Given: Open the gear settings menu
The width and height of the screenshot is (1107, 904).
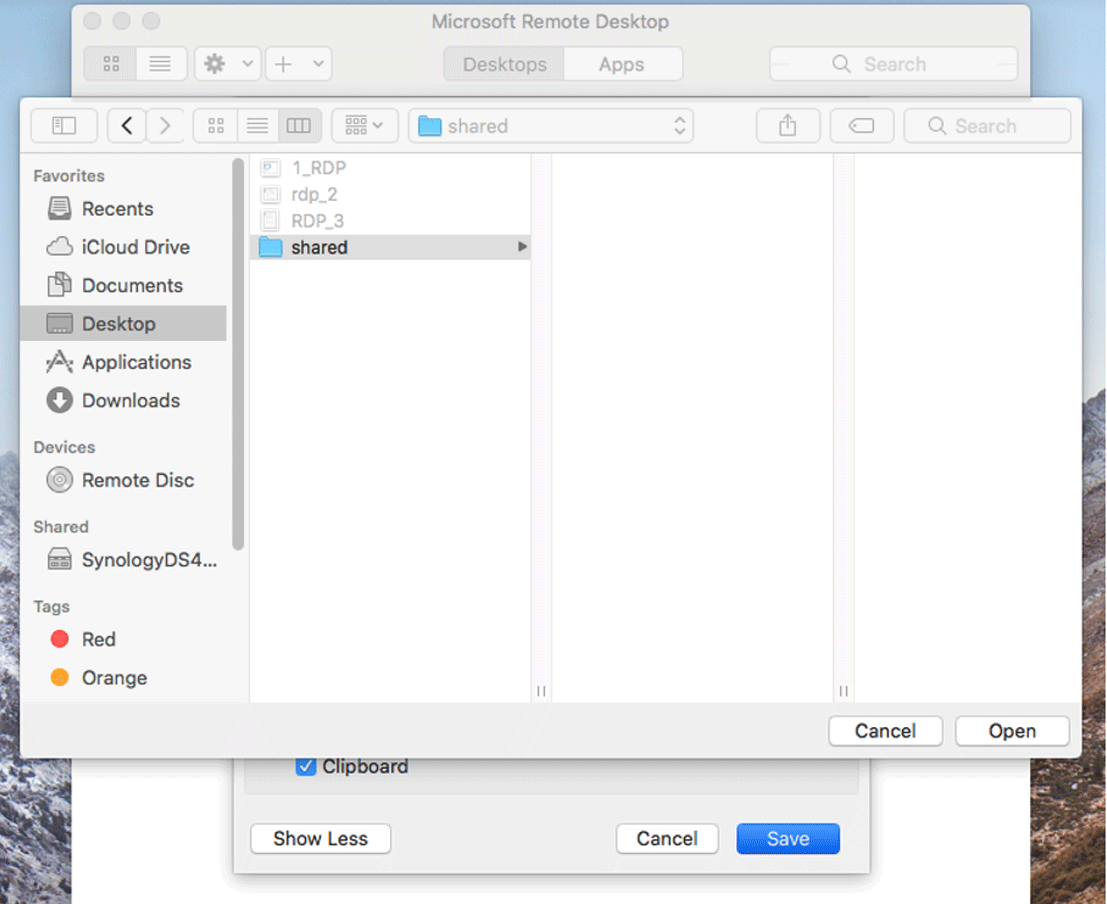Looking at the screenshot, I should pos(228,64).
